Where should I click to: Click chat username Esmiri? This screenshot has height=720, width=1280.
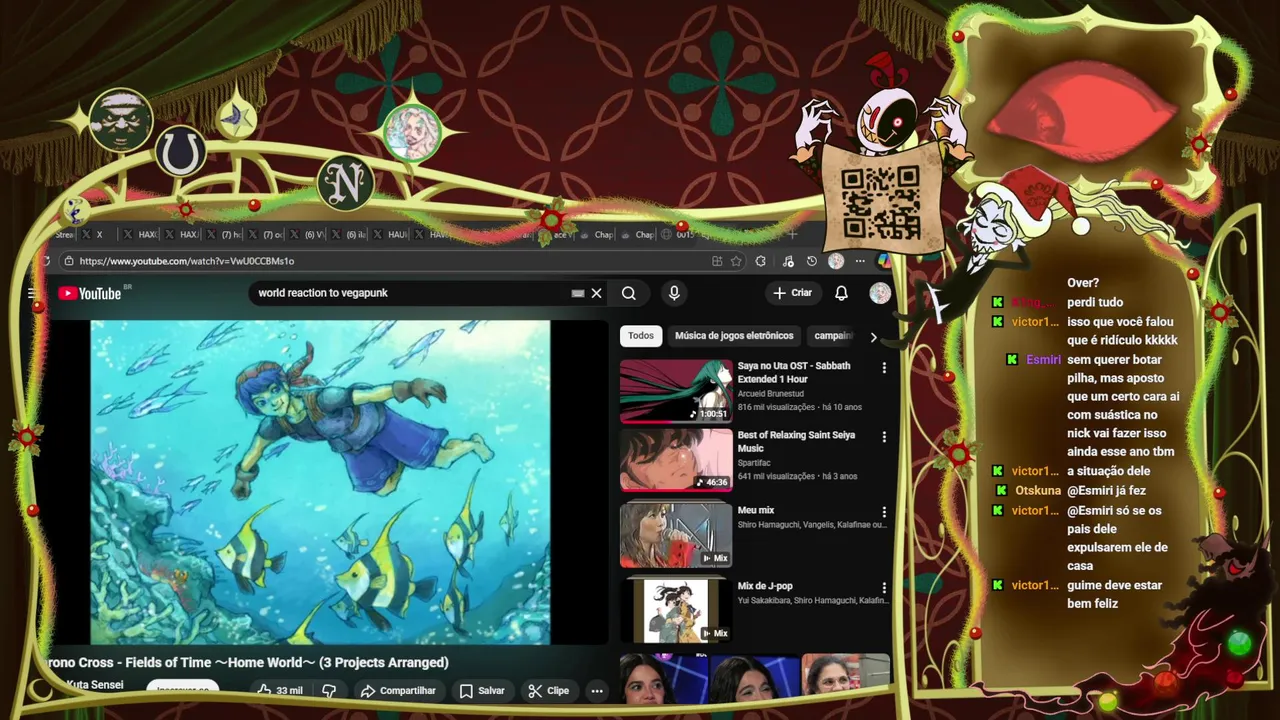click(x=1043, y=360)
